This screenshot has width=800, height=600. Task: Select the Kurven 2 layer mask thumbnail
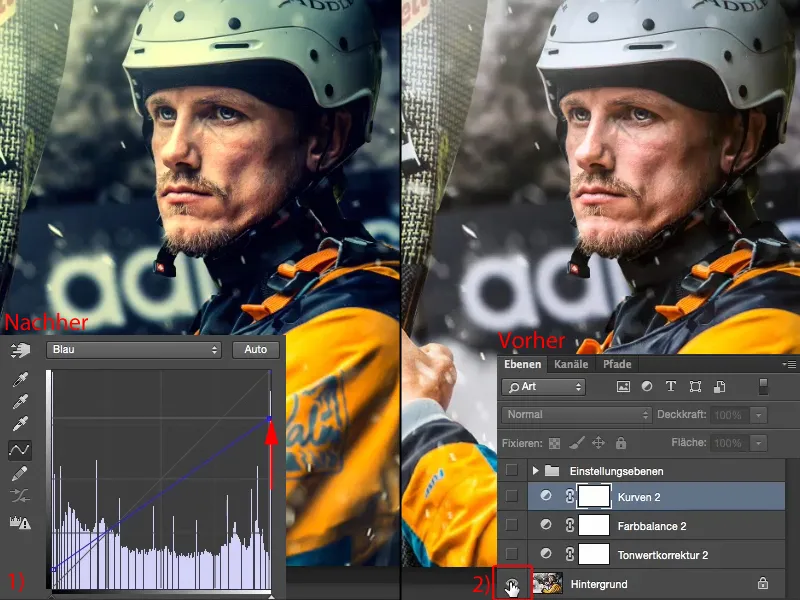coord(594,496)
